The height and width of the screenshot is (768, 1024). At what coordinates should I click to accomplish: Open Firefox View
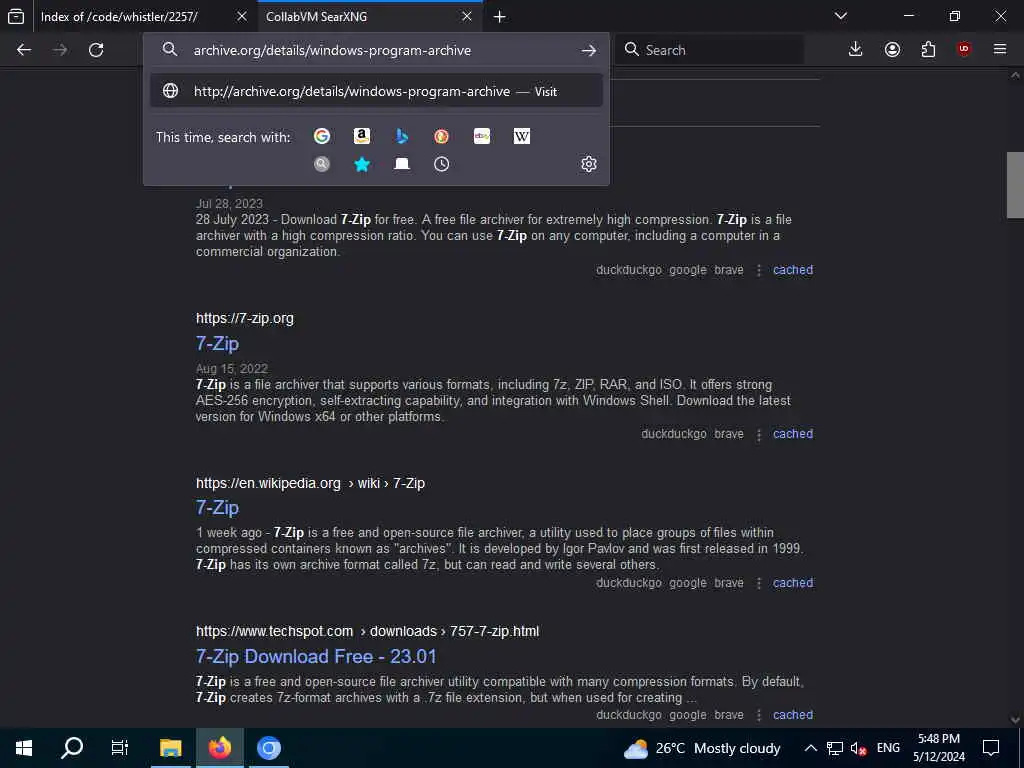[16, 16]
